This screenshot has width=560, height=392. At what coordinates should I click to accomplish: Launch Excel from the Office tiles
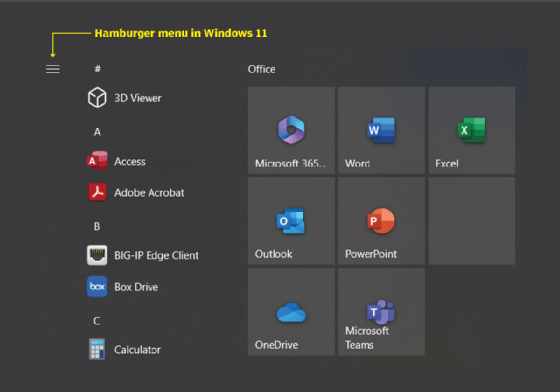472,130
